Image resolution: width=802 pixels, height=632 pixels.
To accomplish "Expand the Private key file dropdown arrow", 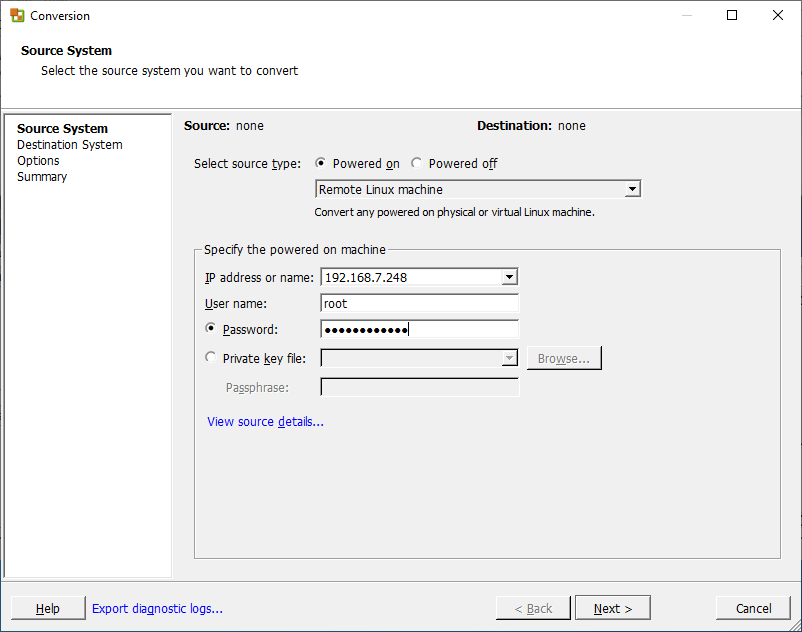I will tap(509, 358).
